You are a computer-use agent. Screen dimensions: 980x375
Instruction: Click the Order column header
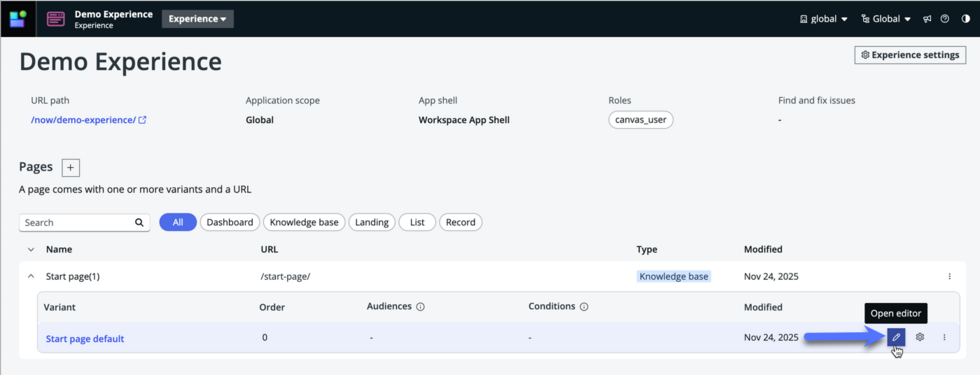tap(272, 307)
